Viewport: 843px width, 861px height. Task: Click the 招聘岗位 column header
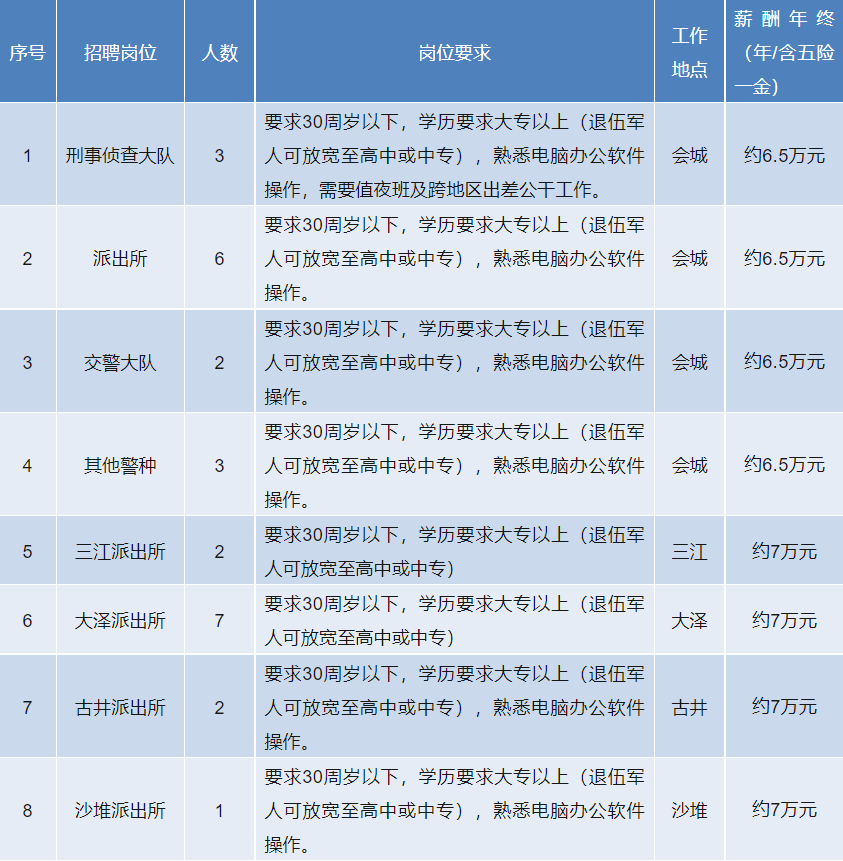(120, 53)
